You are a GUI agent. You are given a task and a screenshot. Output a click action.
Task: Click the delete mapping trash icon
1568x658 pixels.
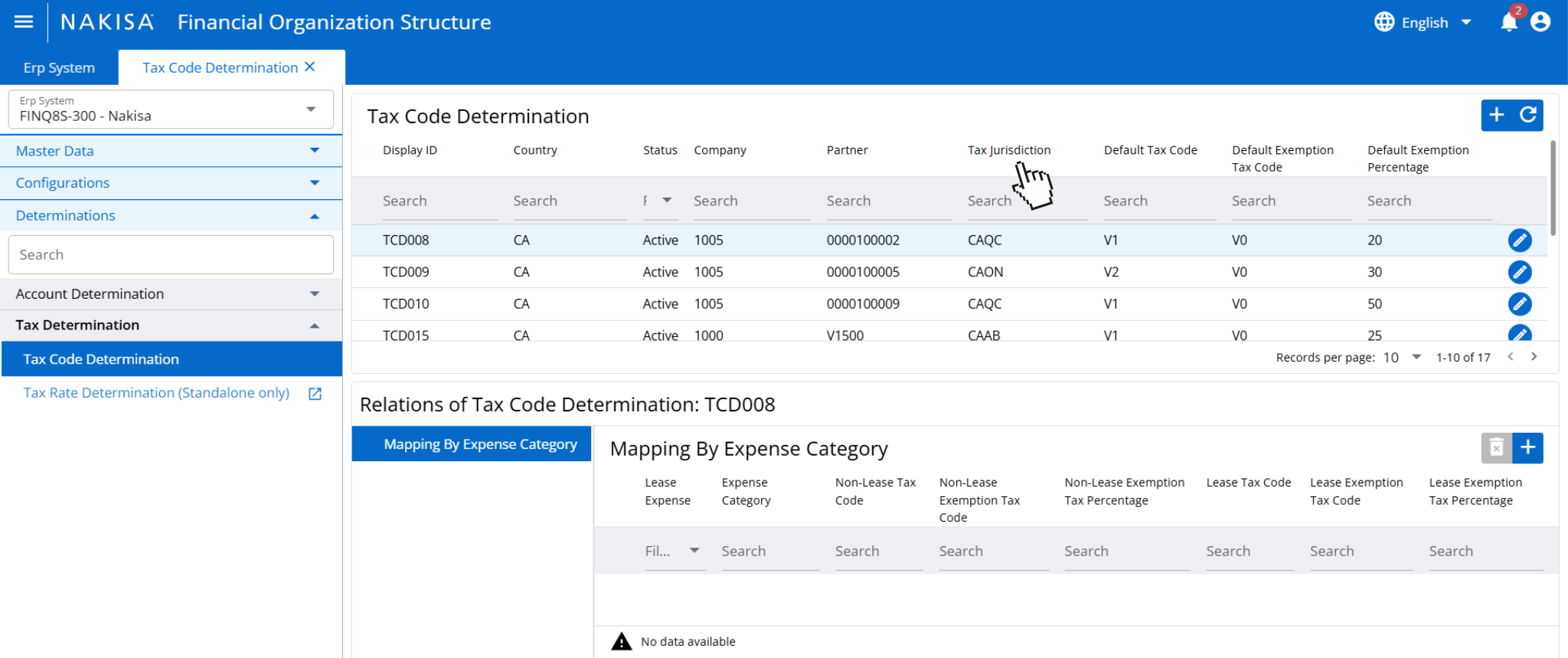tap(1496, 447)
